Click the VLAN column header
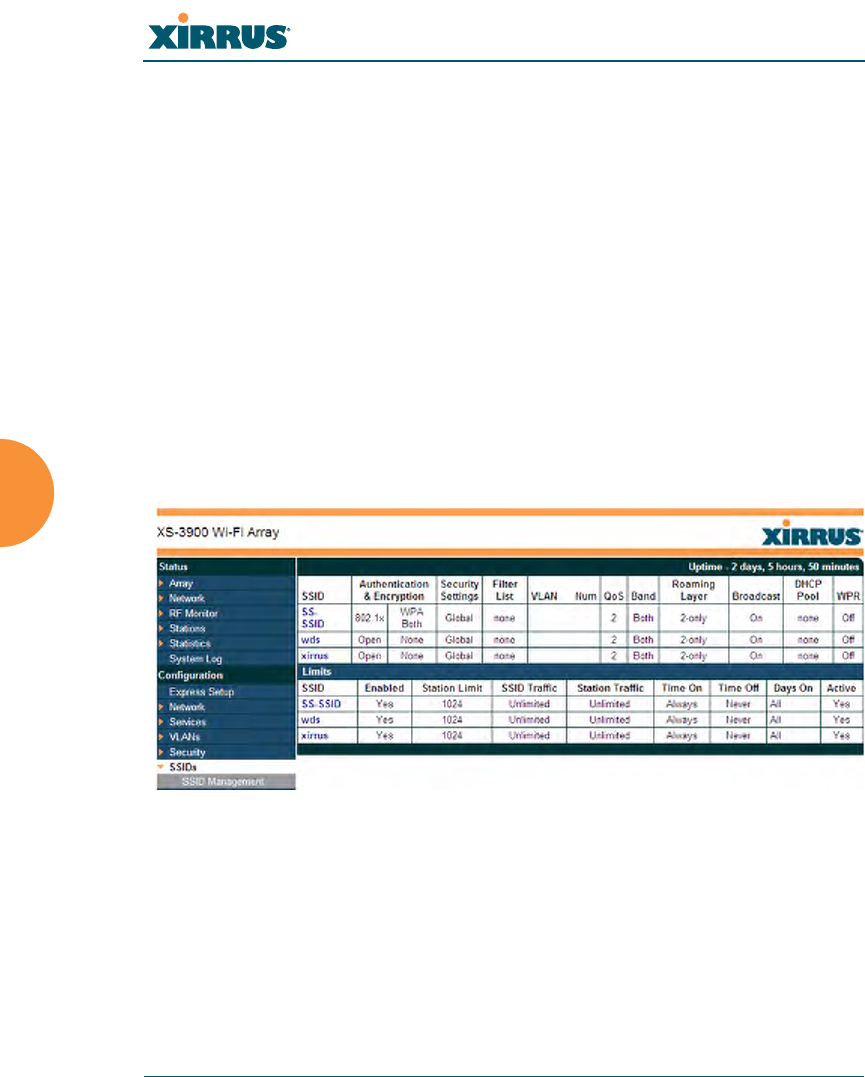Image resolution: width=865 pixels, height=1077 pixels. [544, 596]
